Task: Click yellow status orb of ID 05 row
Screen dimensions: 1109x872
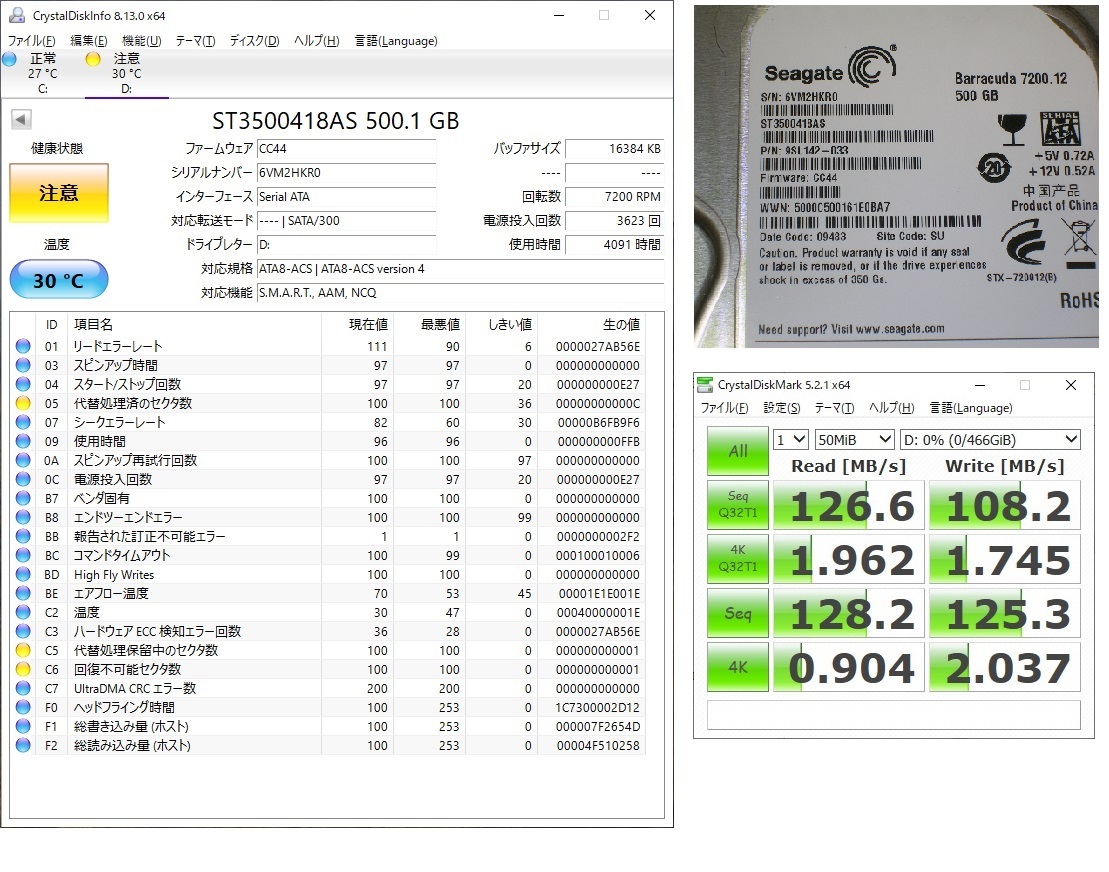Action: pyautogui.click(x=23, y=403)
